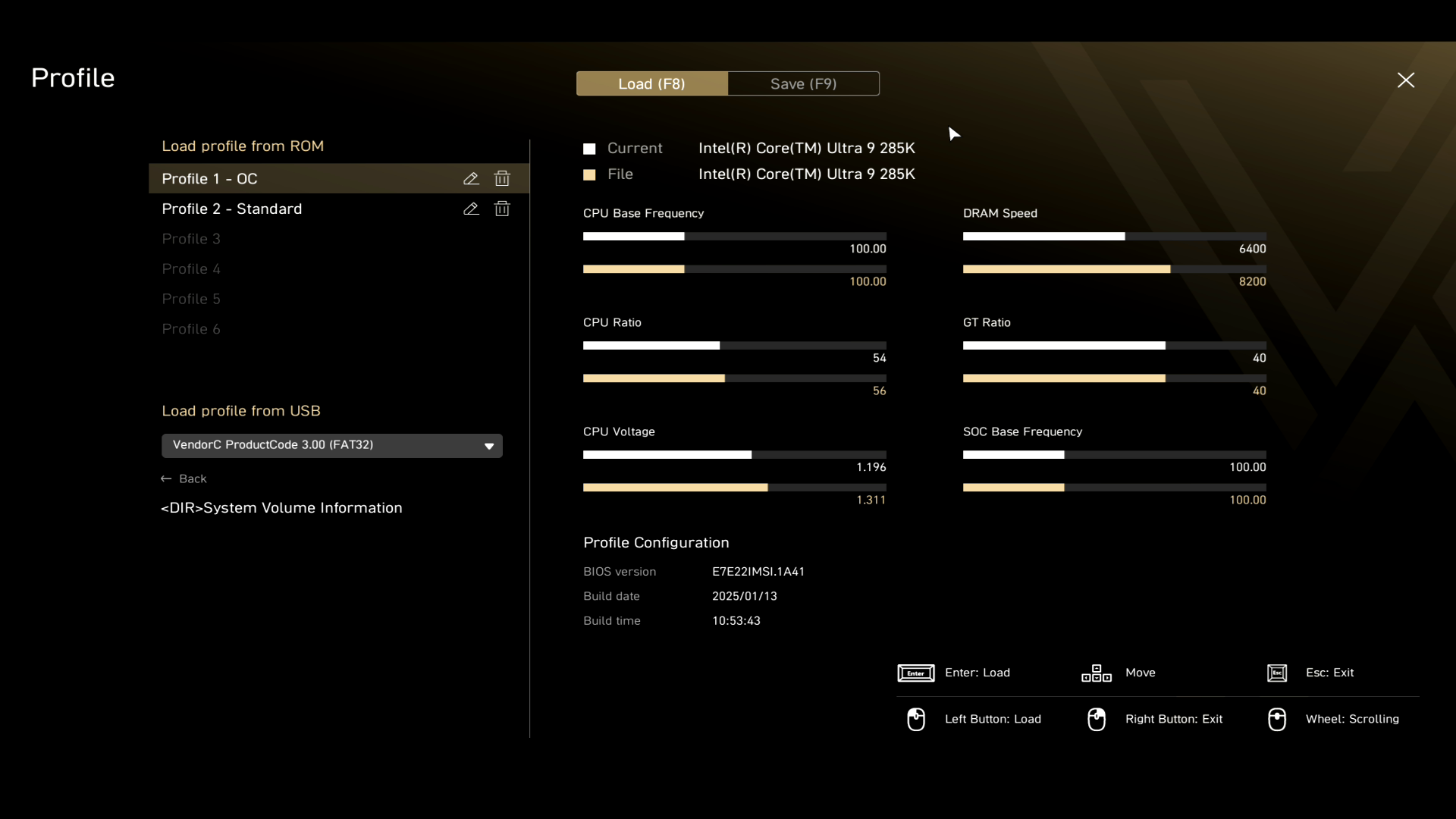
Task: Click the Enter key icon for Load
Action: 915,673
